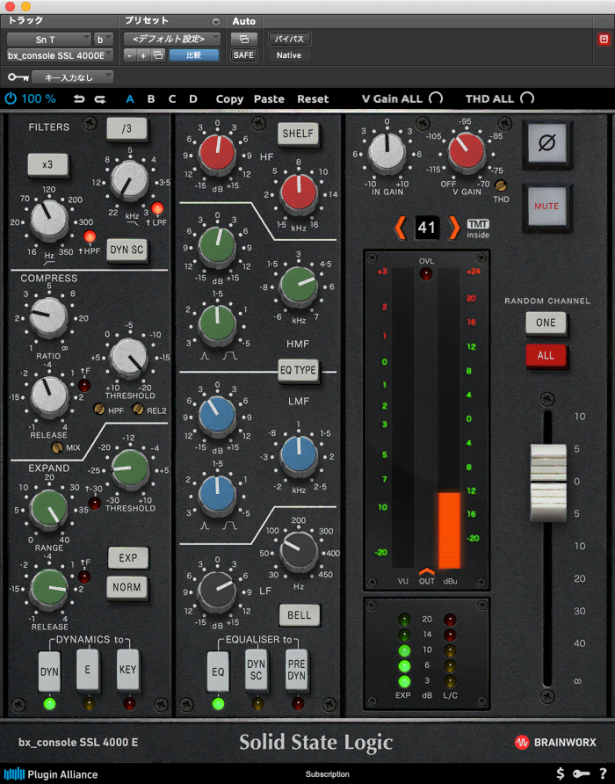
Task: Toggle the filters x3 button
Action: [x=48, y=164]
